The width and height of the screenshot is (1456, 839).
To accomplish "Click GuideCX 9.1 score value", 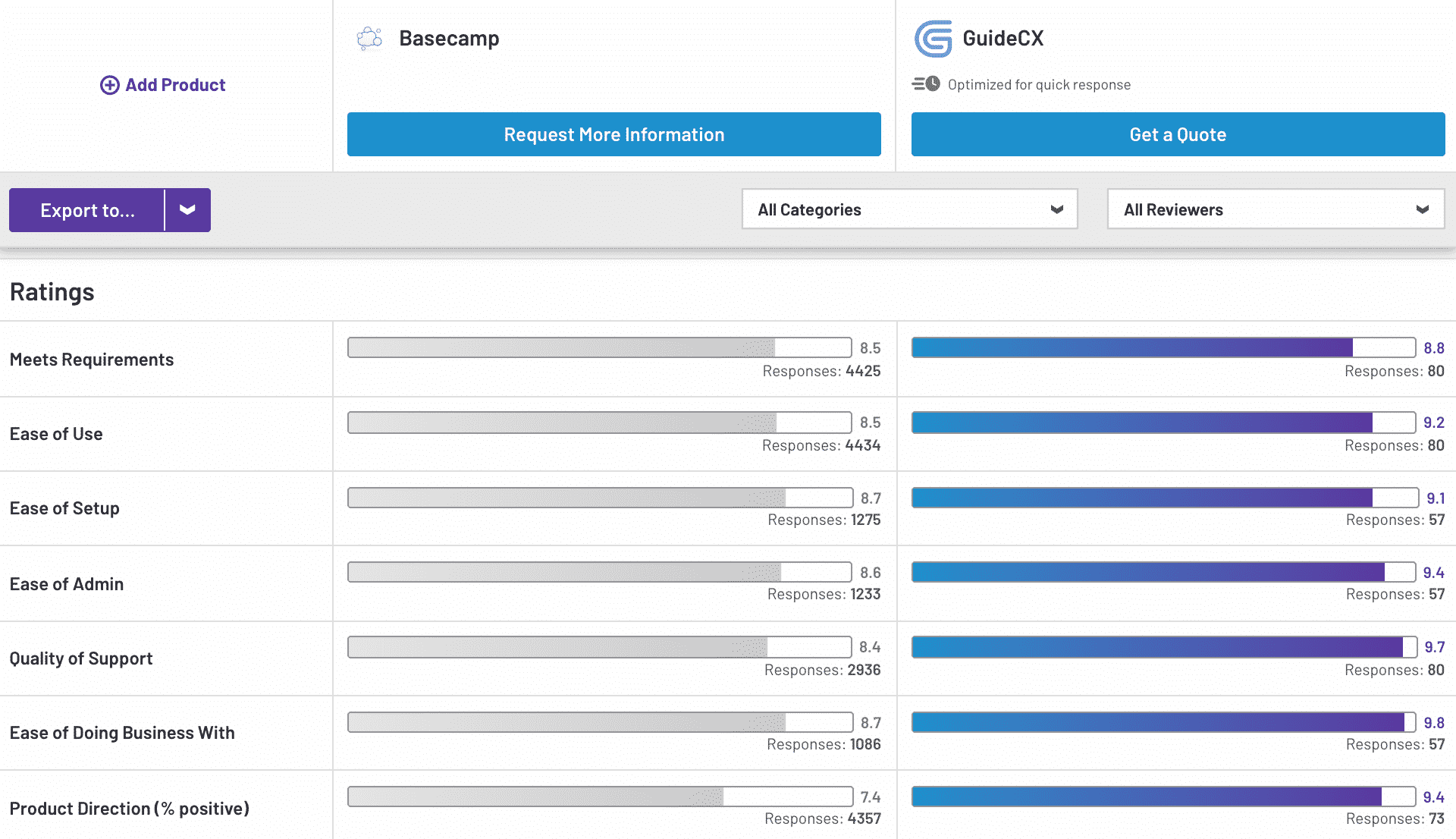I will (x=1436, y=498).
